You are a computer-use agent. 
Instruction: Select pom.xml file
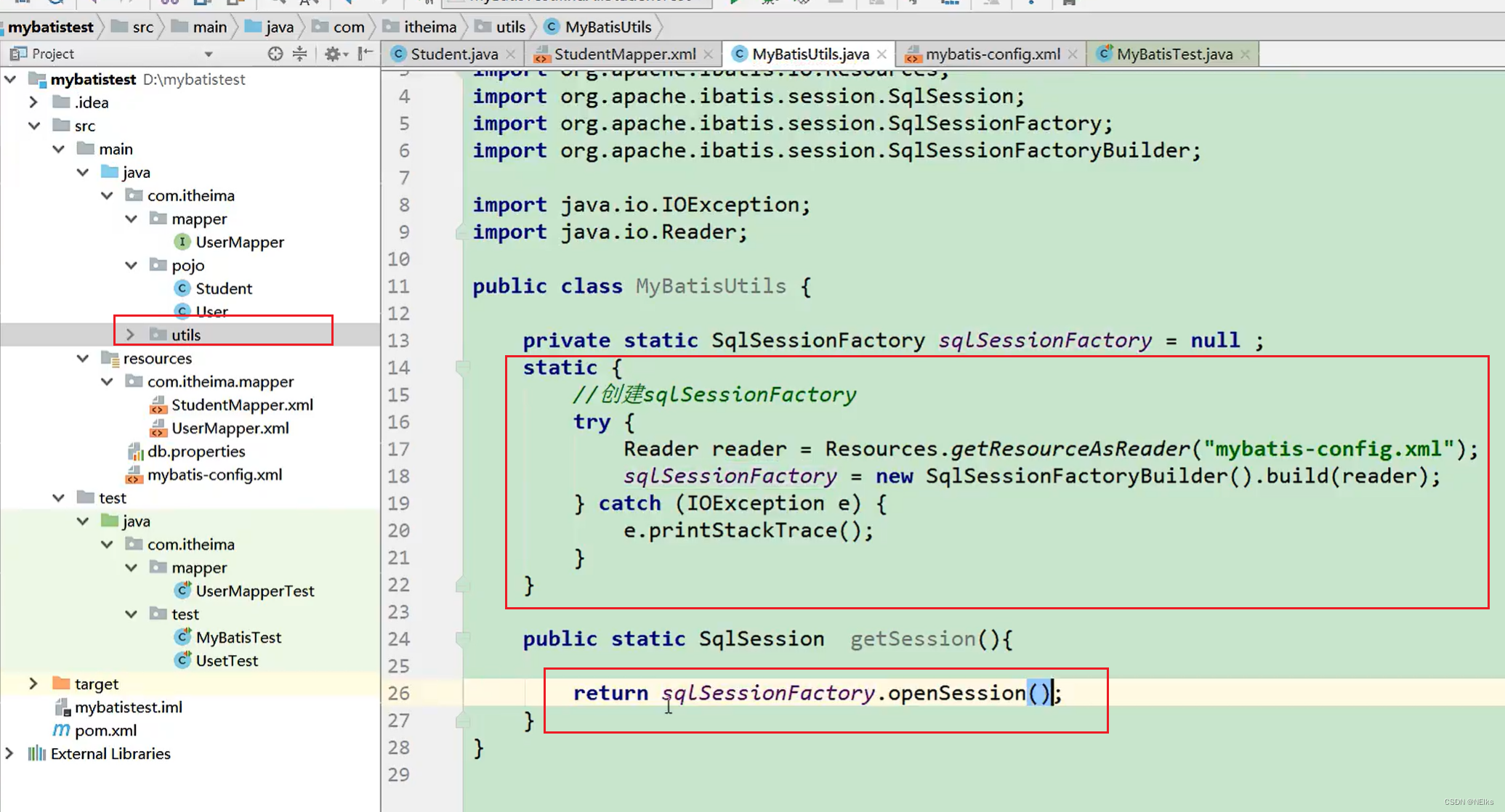point(105,730)
